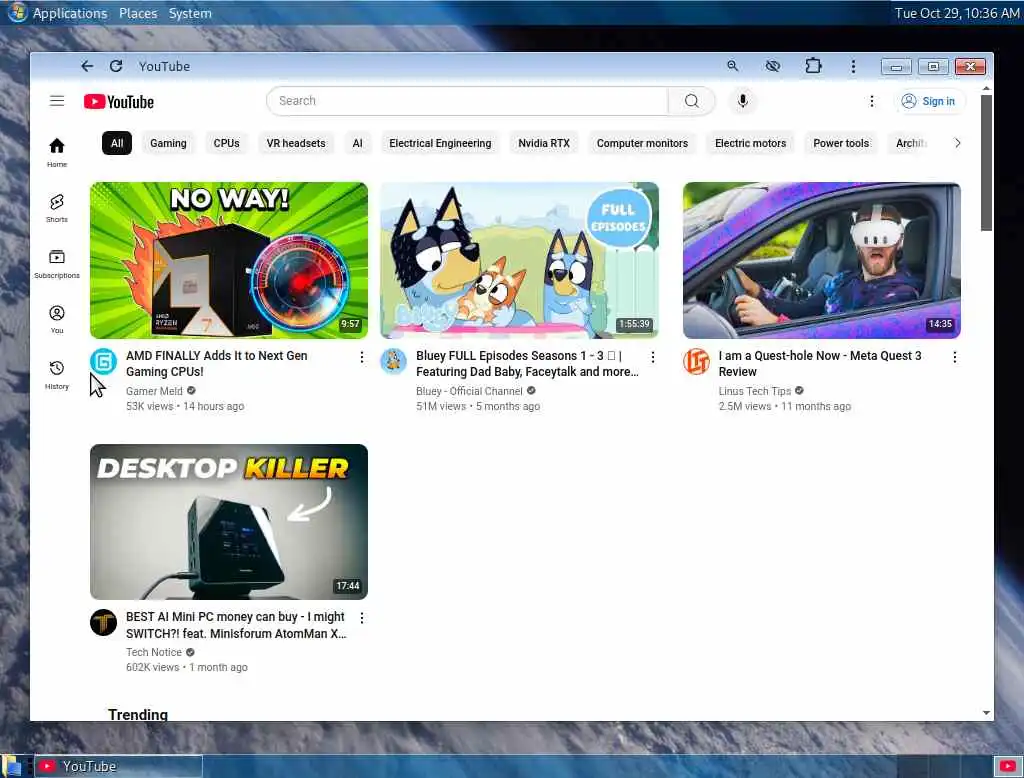Open title 'I am a Quest-hole Now'
This screenshot has width=1024, height=778.
click(x=820, y=363)
